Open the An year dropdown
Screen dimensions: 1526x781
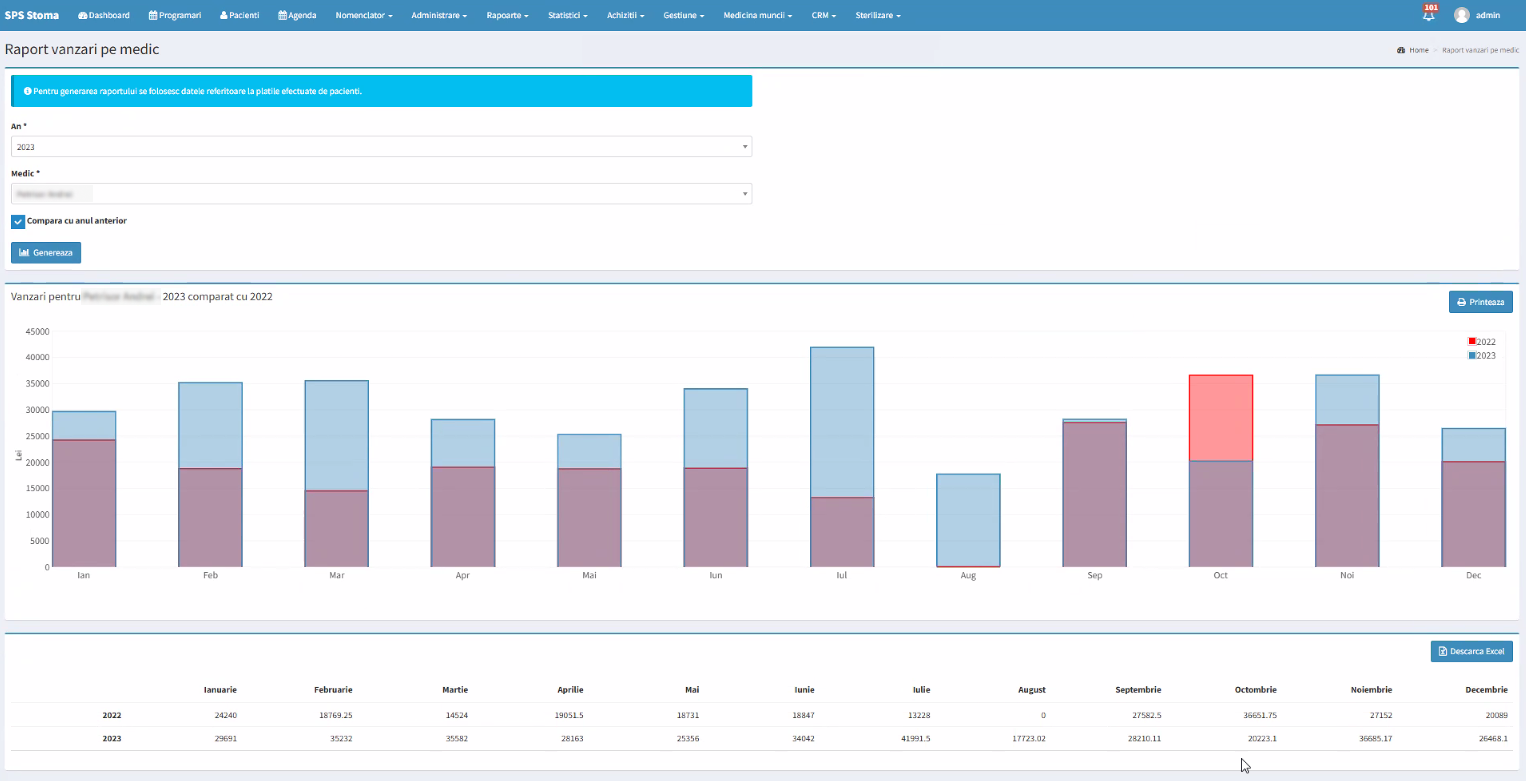pyautogui.click(x=381, y=147)
